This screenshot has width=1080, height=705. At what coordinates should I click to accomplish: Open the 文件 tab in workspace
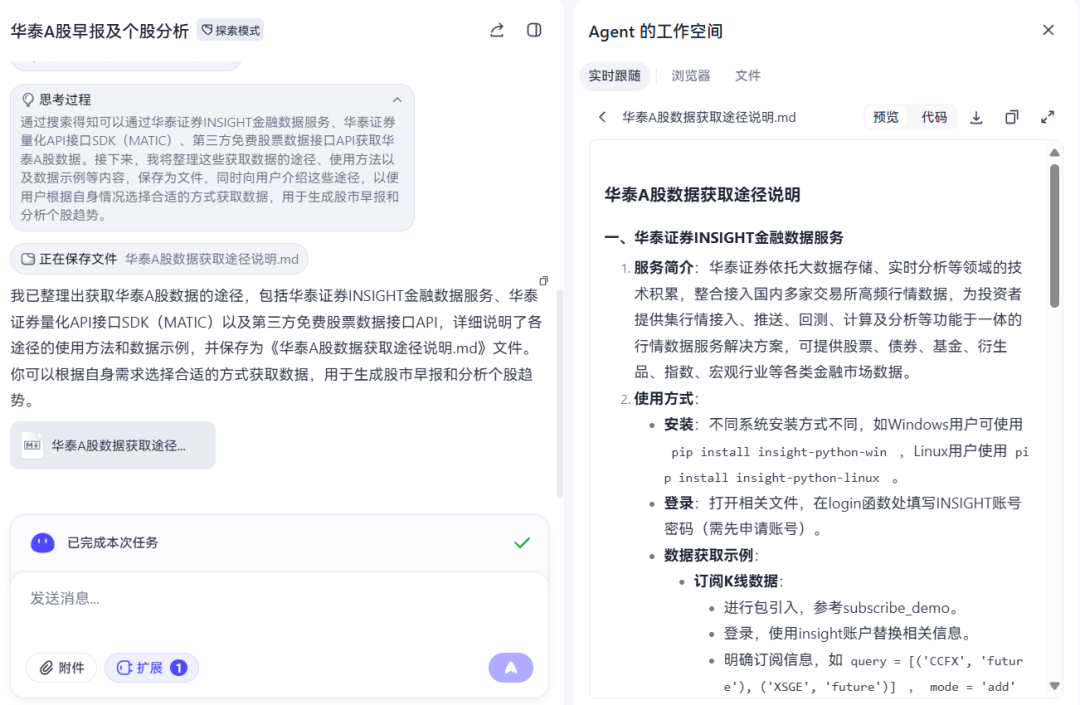point(747,75)
